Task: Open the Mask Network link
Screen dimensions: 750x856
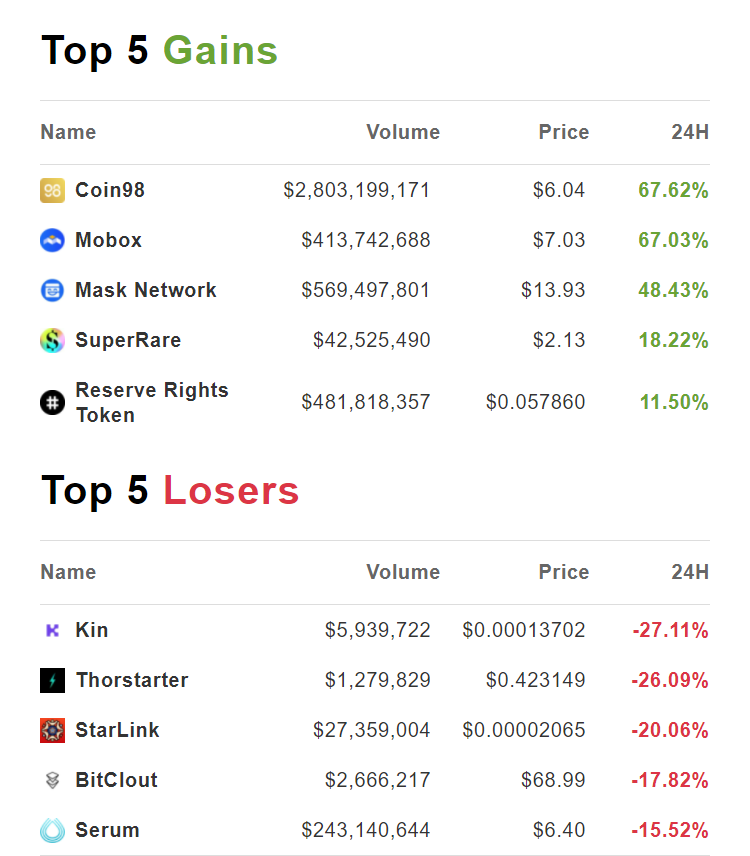Action: click(x=146, y=290)
